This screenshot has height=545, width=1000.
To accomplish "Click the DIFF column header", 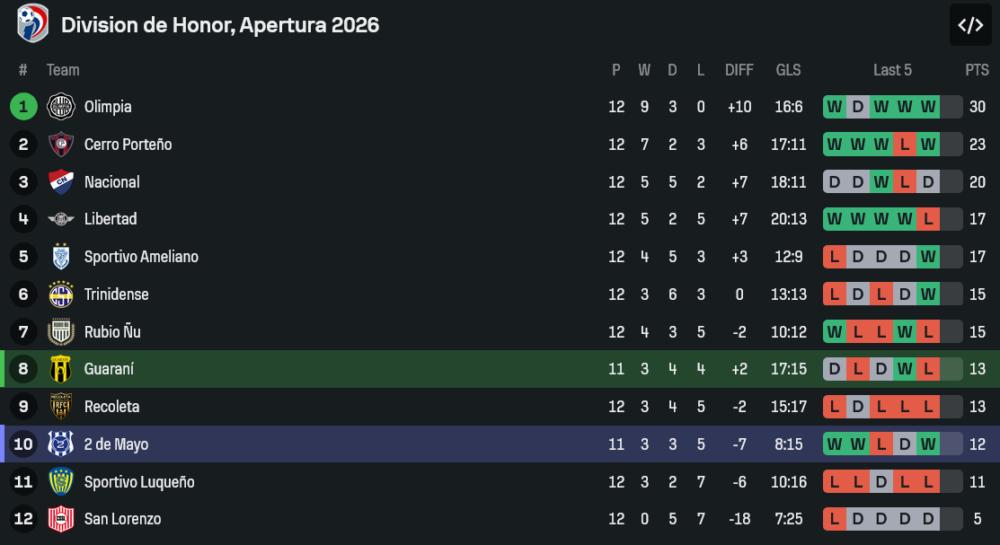I will [x=739, y=70].
